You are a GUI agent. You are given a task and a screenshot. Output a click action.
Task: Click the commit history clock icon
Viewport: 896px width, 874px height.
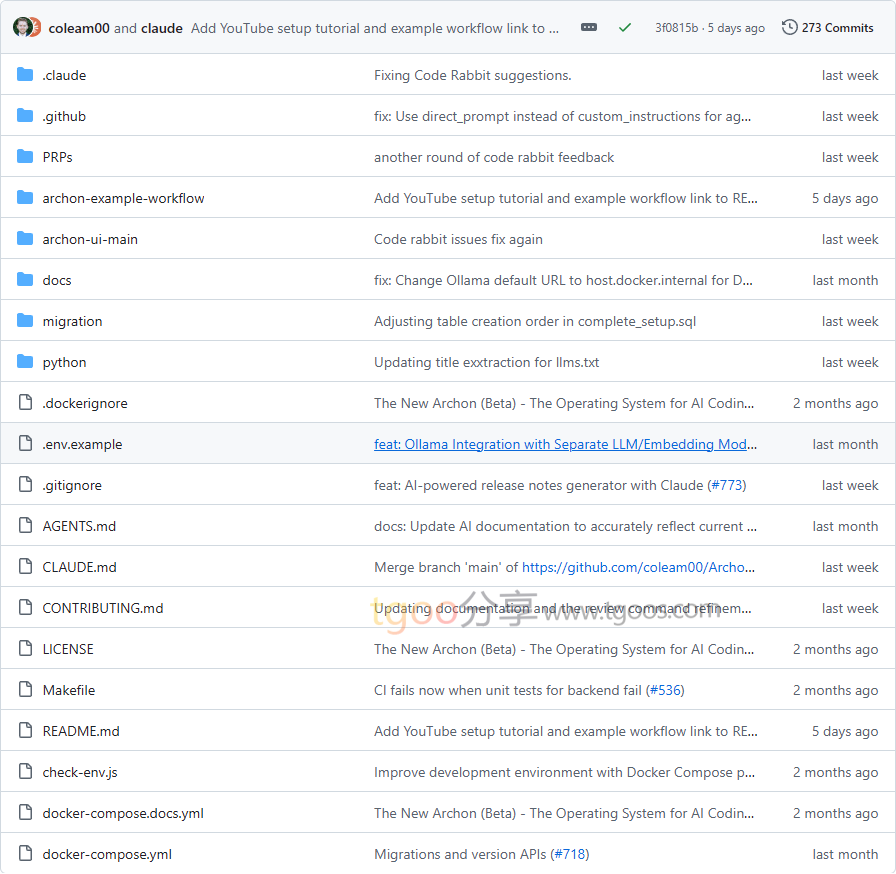point(789,28)
